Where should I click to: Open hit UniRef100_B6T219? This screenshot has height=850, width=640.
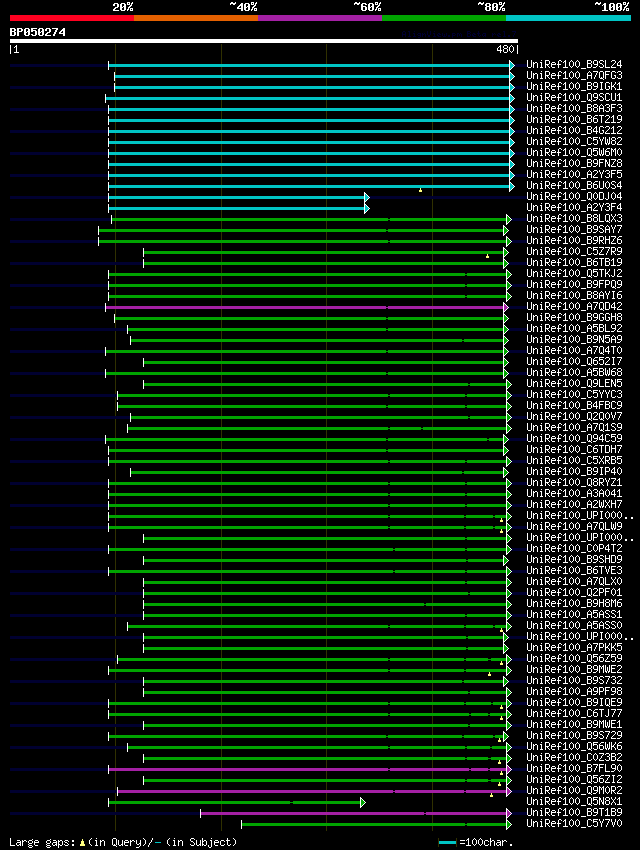coord(574,119)
